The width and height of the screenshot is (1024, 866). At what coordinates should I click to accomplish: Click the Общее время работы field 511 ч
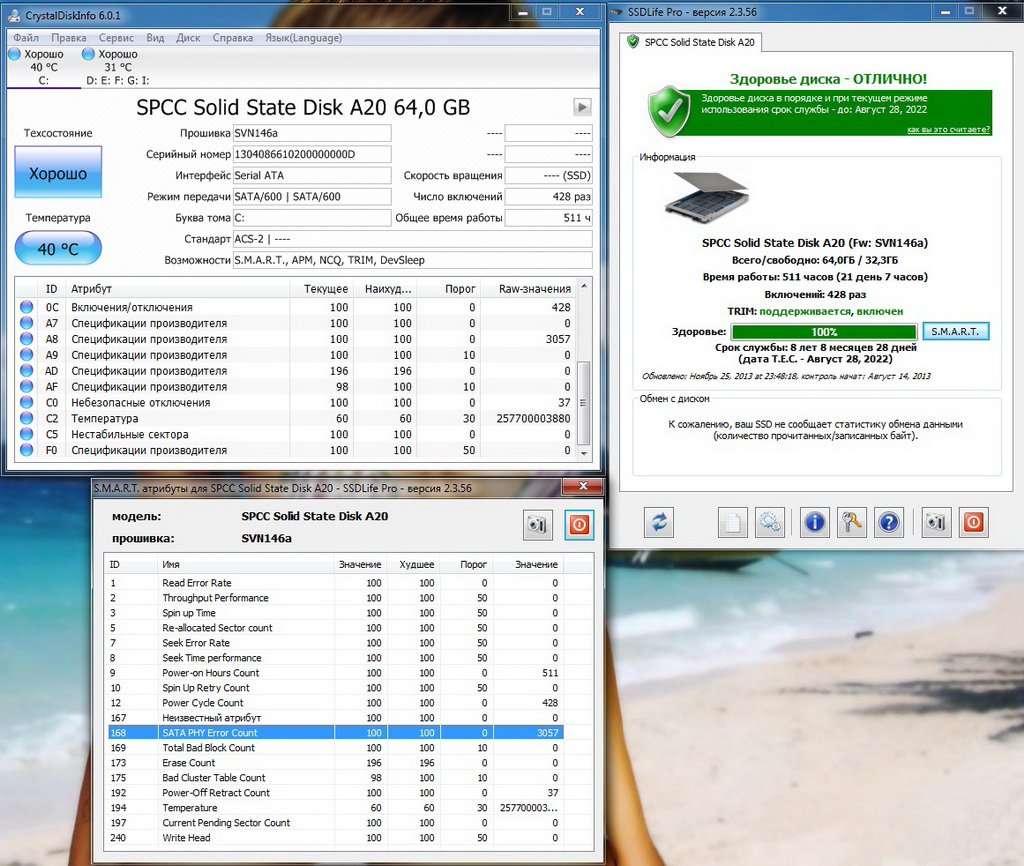click(x=549, y=217)
